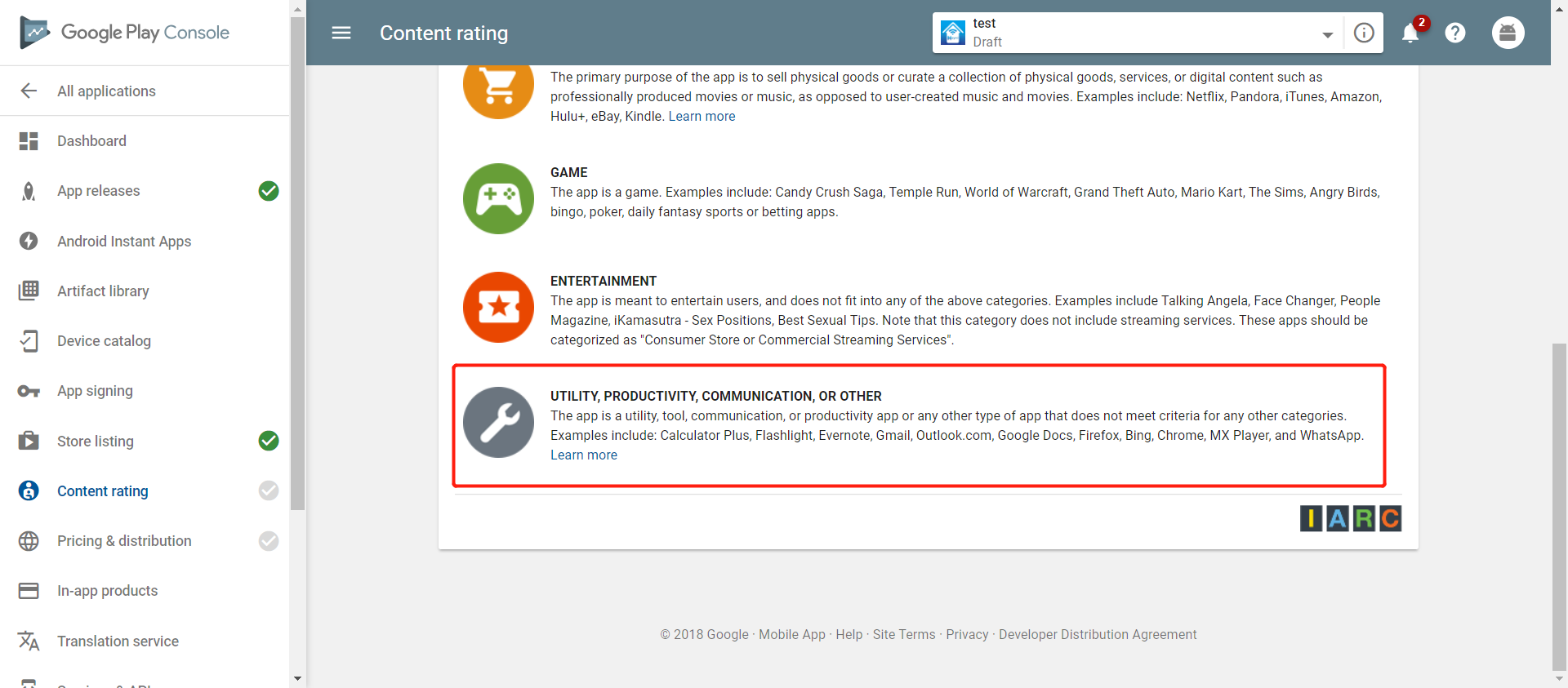
Task: Choose UTILITY, PRODUCTIVITY, COMMUNICATION, OR OTHER heading
Action: (x=716, y=396)
